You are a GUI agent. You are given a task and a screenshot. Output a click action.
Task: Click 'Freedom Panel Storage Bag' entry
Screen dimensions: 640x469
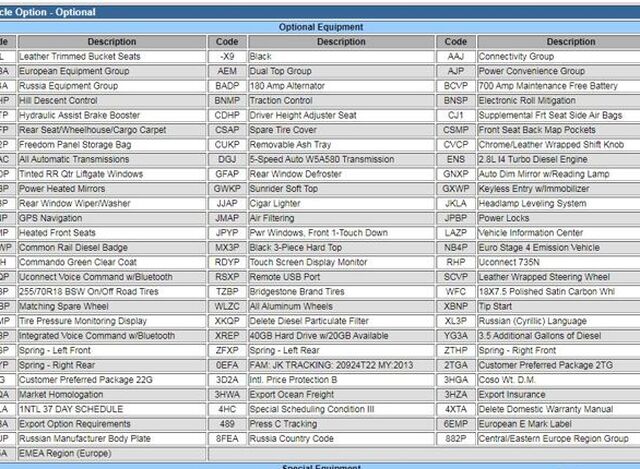[x=112, y=144]
